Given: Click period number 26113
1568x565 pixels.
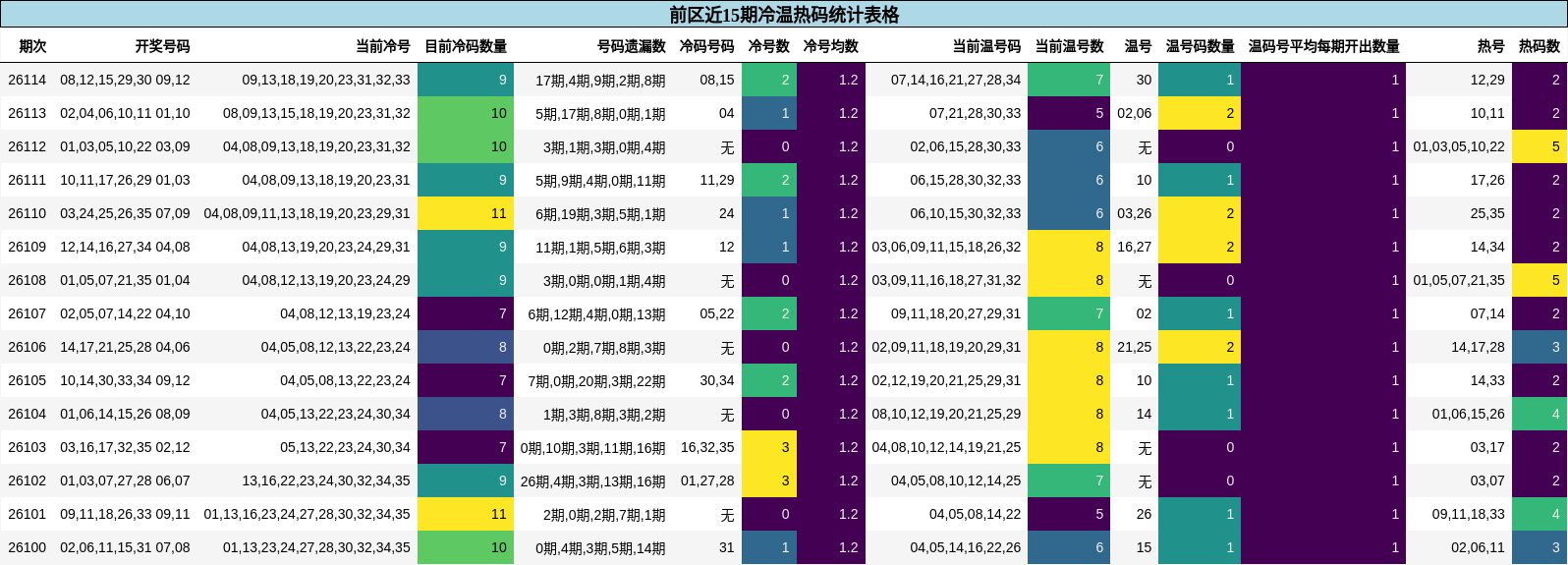Looking at the screenshot, I should pos(27,113).
